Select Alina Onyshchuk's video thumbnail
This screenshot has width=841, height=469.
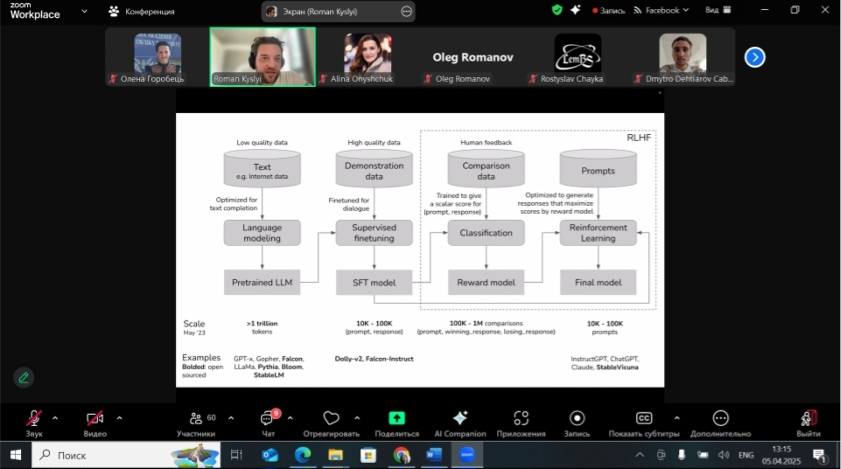pos(368,55)
